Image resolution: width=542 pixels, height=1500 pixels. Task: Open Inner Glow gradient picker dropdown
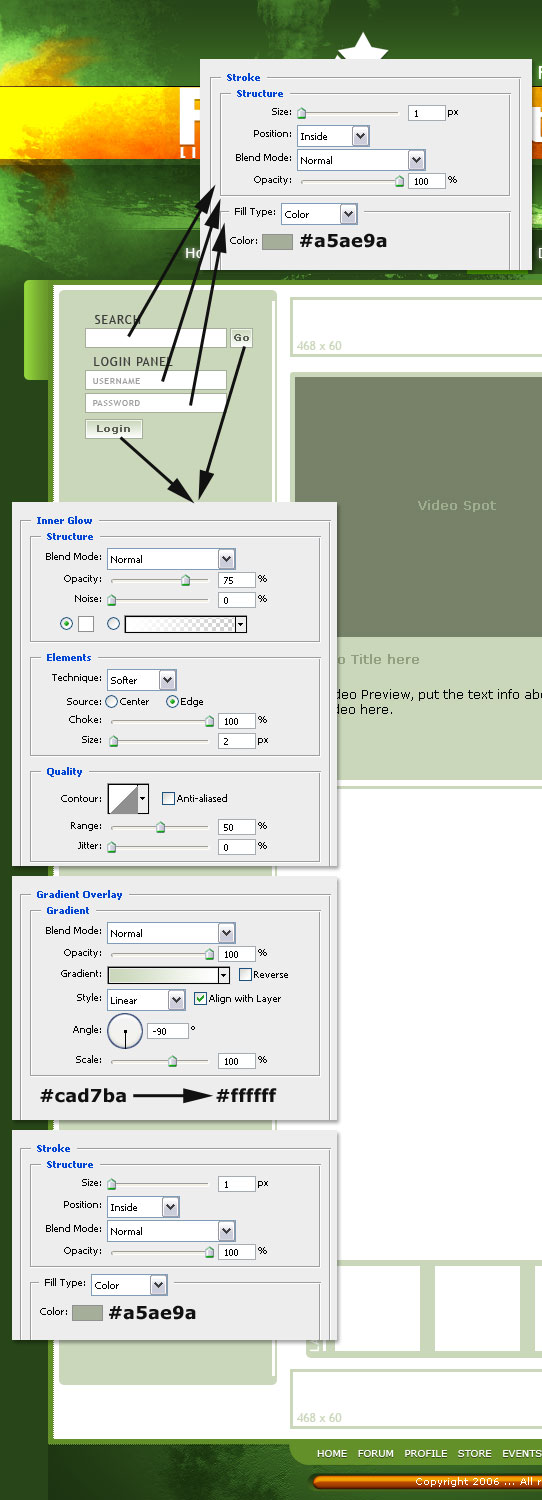(240, 624)
